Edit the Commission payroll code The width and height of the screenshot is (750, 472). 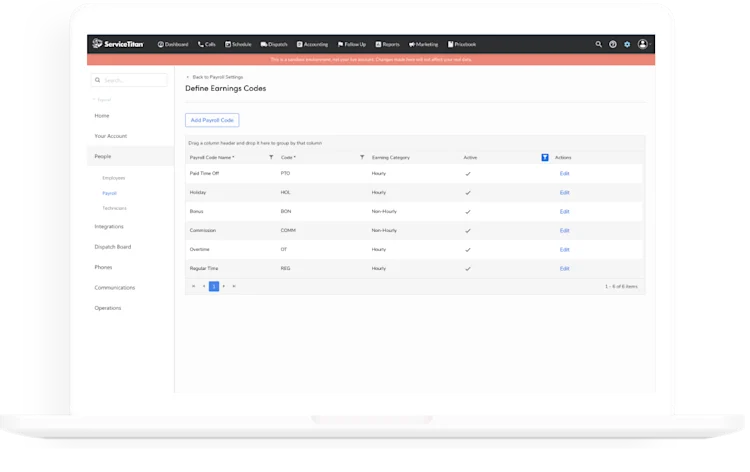[564, 231]
